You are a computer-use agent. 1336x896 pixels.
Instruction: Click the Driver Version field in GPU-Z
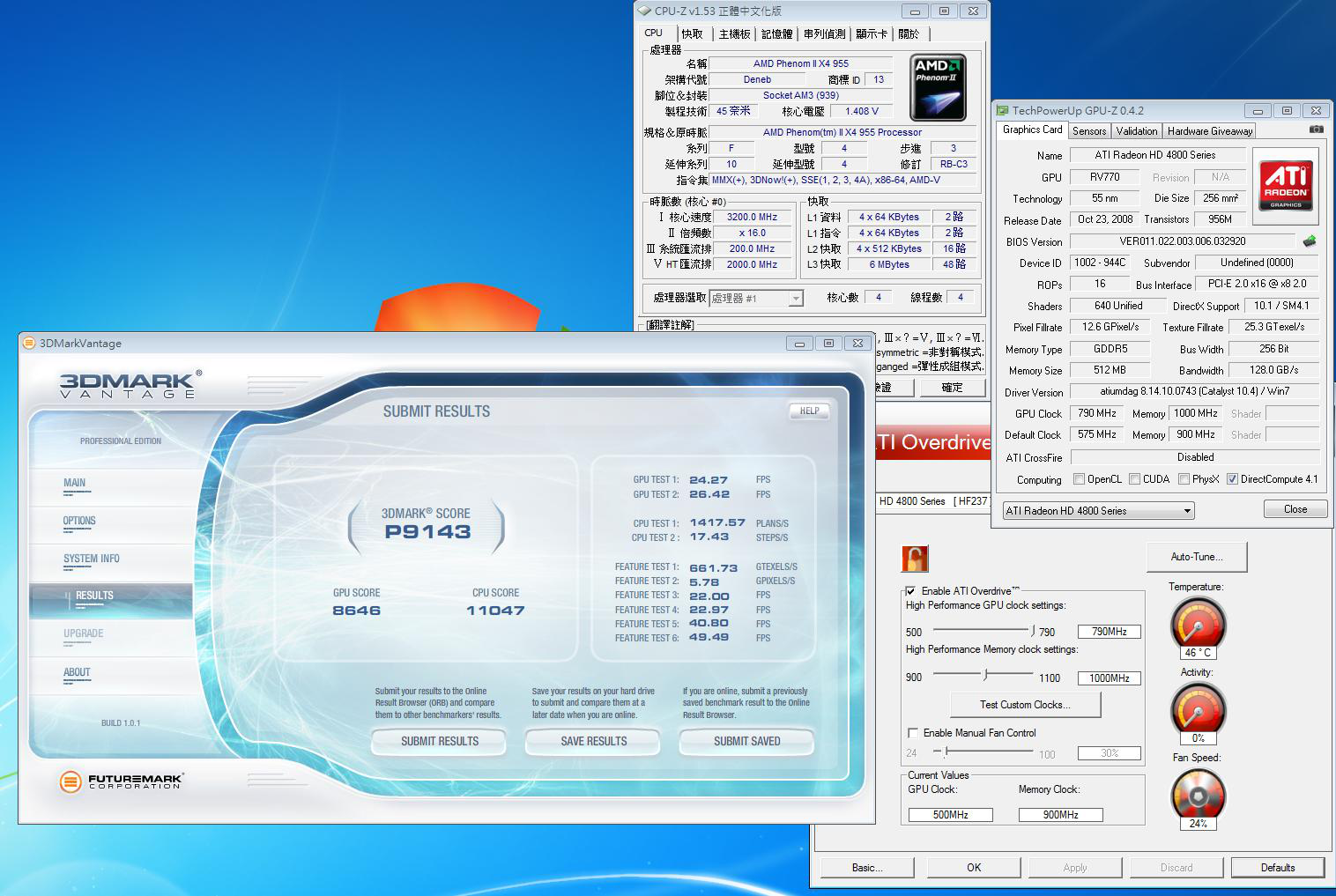(1194, 391)
